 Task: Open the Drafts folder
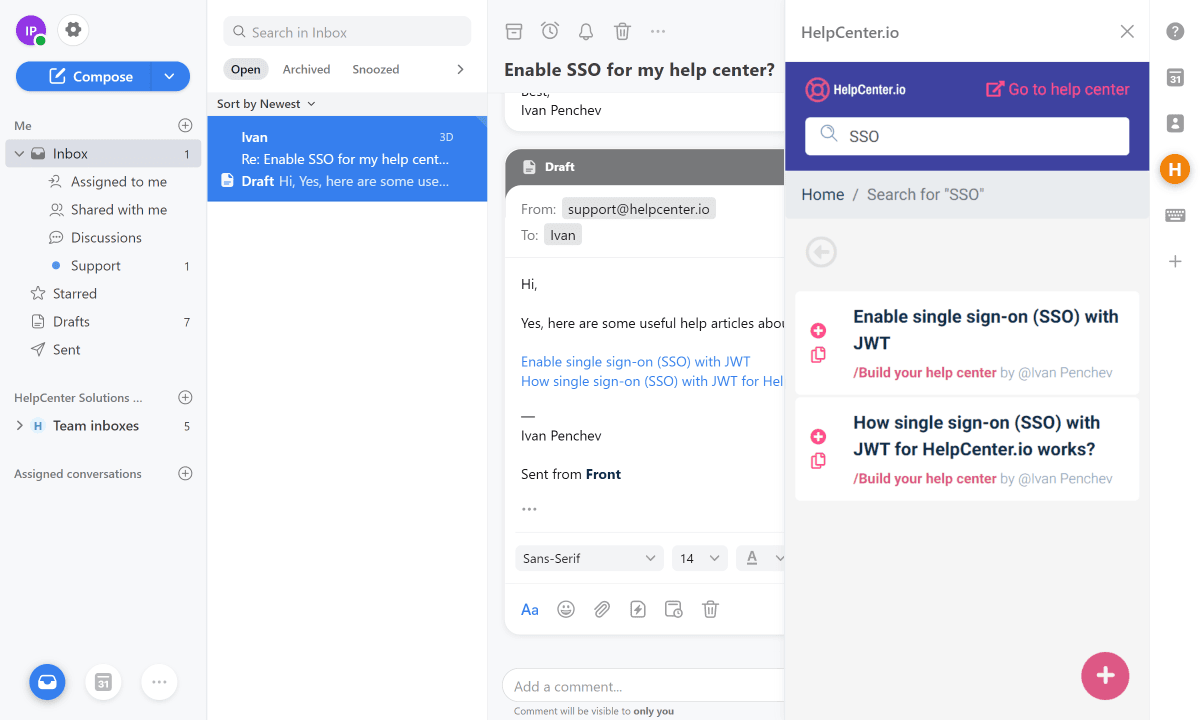[71, 322]
